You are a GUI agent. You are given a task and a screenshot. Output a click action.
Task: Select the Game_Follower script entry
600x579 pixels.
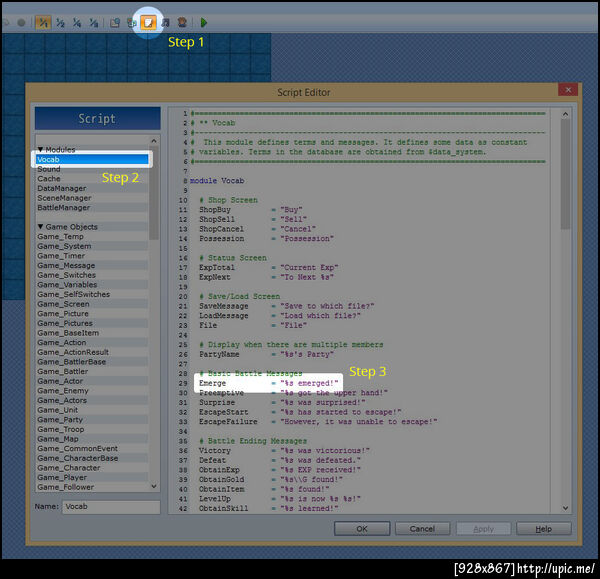tap(92, 487)
